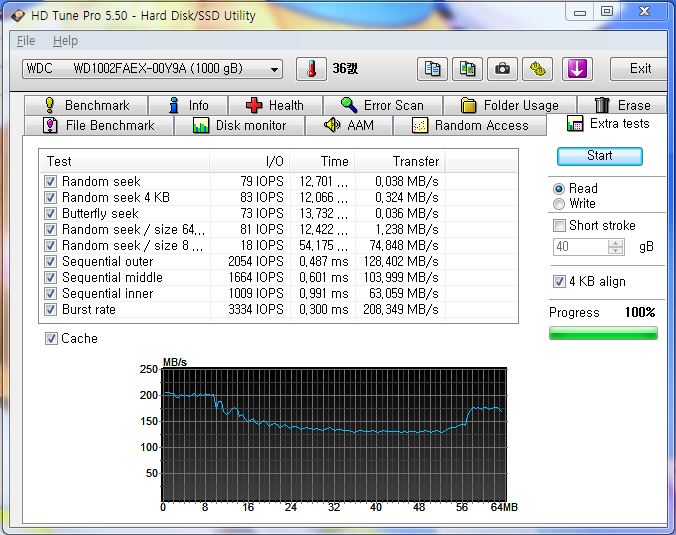Toggle the Sequential inner checkbox
Viewport: 676px width, 535px height.
pos(50,294)
